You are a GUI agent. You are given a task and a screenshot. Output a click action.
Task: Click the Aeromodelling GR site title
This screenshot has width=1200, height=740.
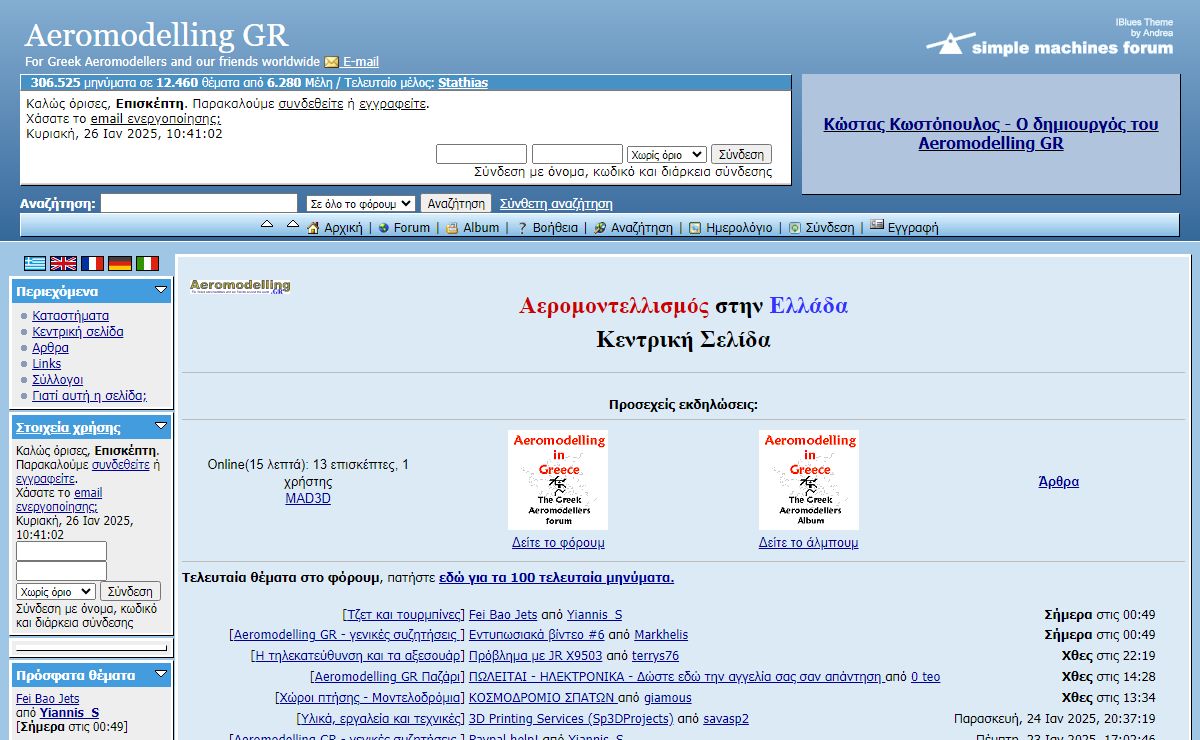click(x=156, y=35)
